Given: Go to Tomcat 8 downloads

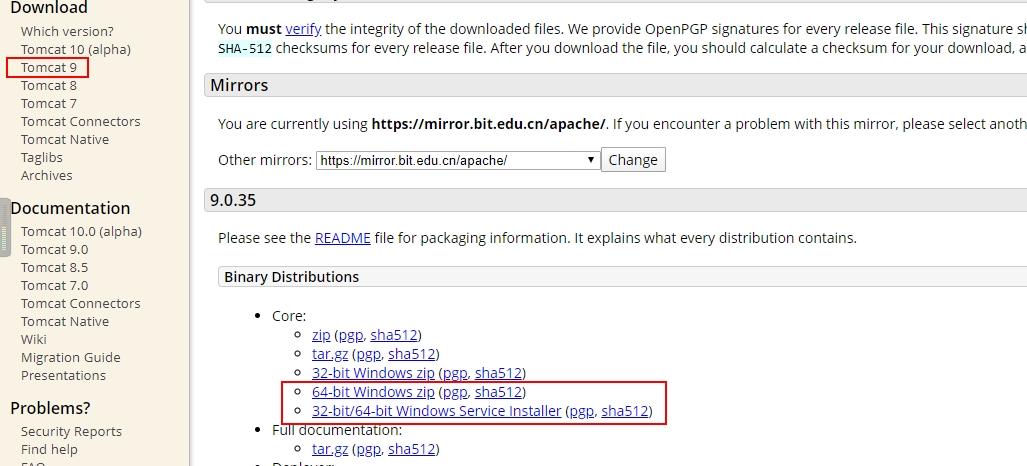Looking at the screenshot, I should pos(48,85).
